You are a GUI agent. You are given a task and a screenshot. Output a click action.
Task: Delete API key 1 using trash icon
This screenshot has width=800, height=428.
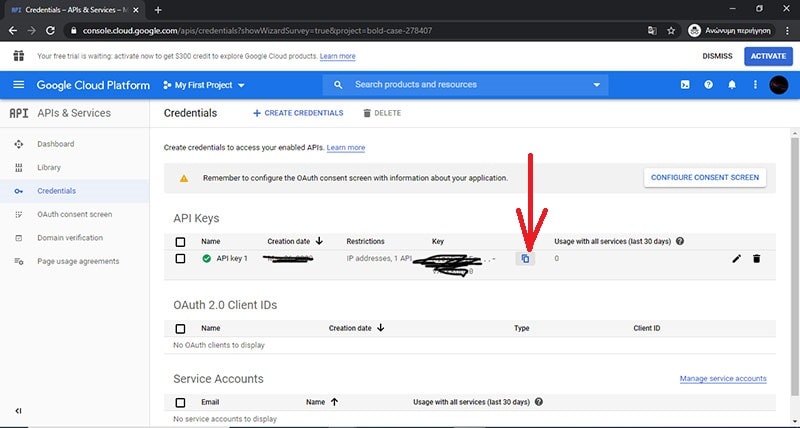point(757,259)
